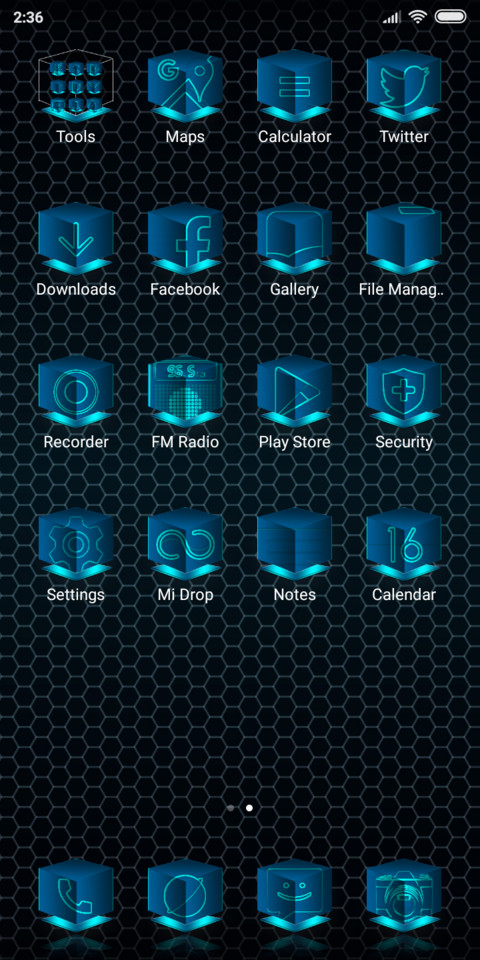Tap the Wi-Fi status icon
Image resolution: width=480 pixels, height=960 pixels.
pyautogui.click(x=418, y=17)
